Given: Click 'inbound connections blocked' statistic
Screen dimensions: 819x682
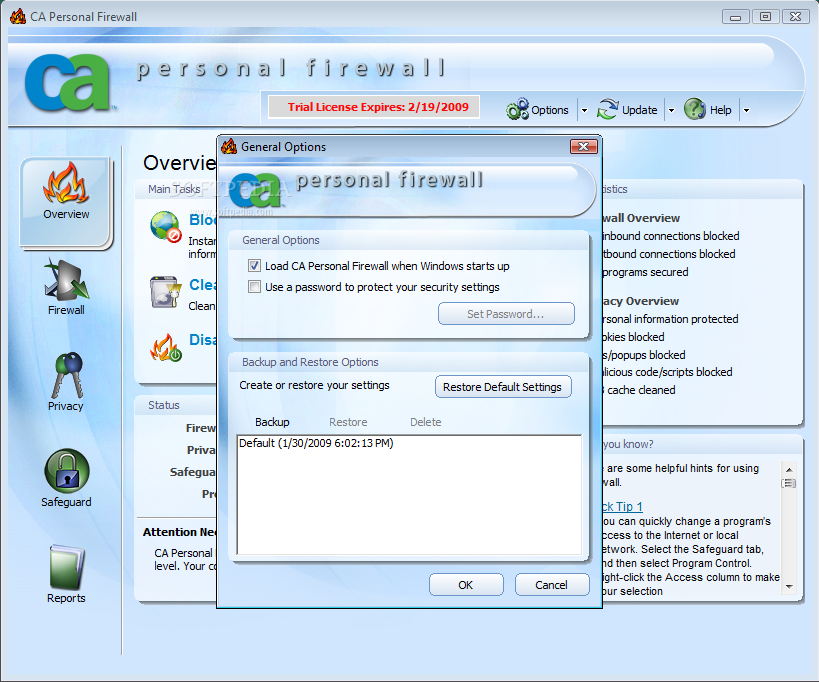Looking at the screenshot, I should (x=671, y=236).
